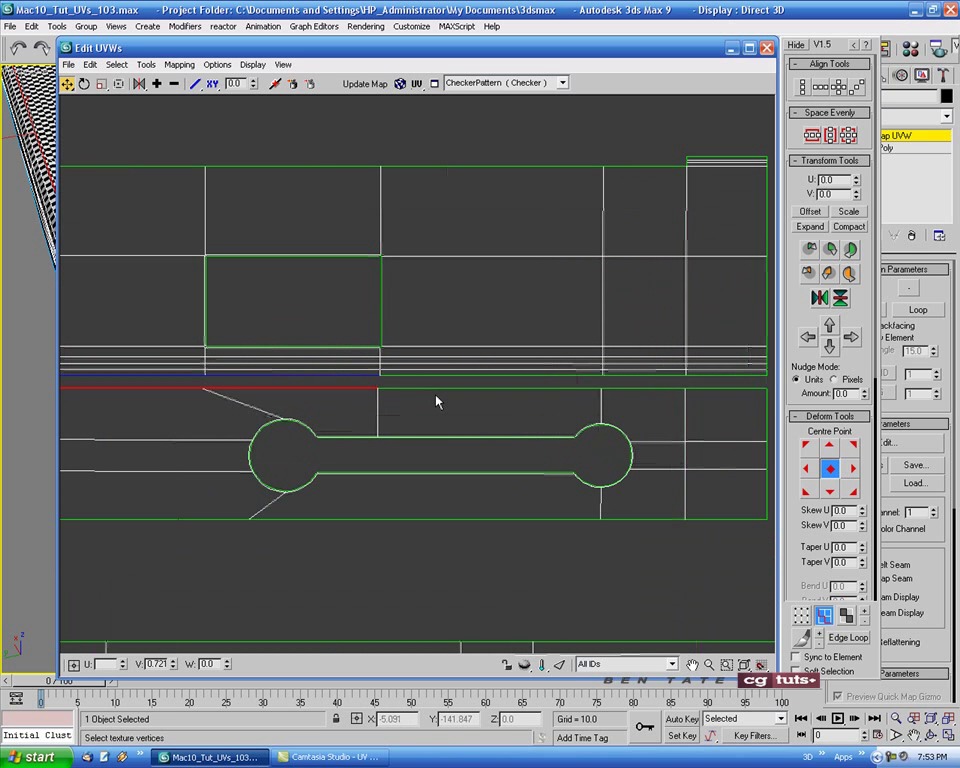The image size is (960, 768).
Task: Toggle edge sub-object mode button
Action: (x=824, y=616)
